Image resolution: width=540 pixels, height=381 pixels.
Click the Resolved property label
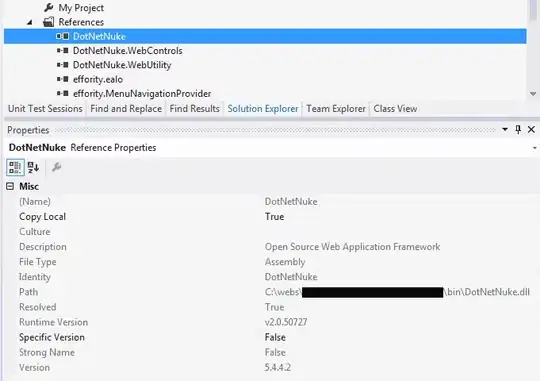pos(38,307)
